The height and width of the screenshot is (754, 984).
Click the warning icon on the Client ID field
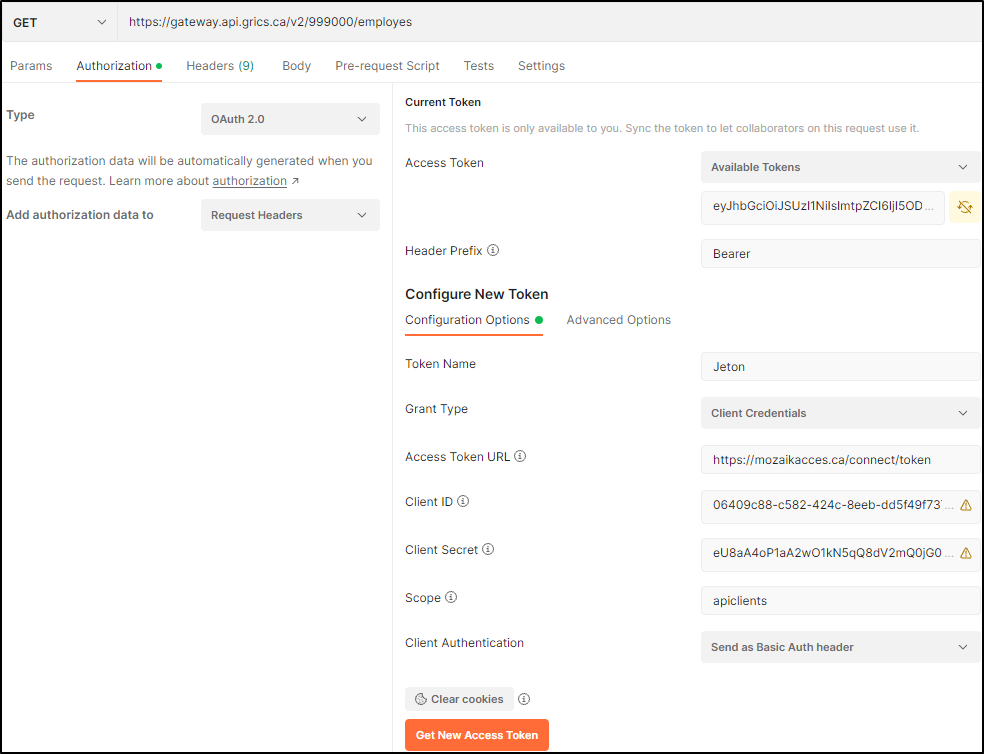(964, 506)
